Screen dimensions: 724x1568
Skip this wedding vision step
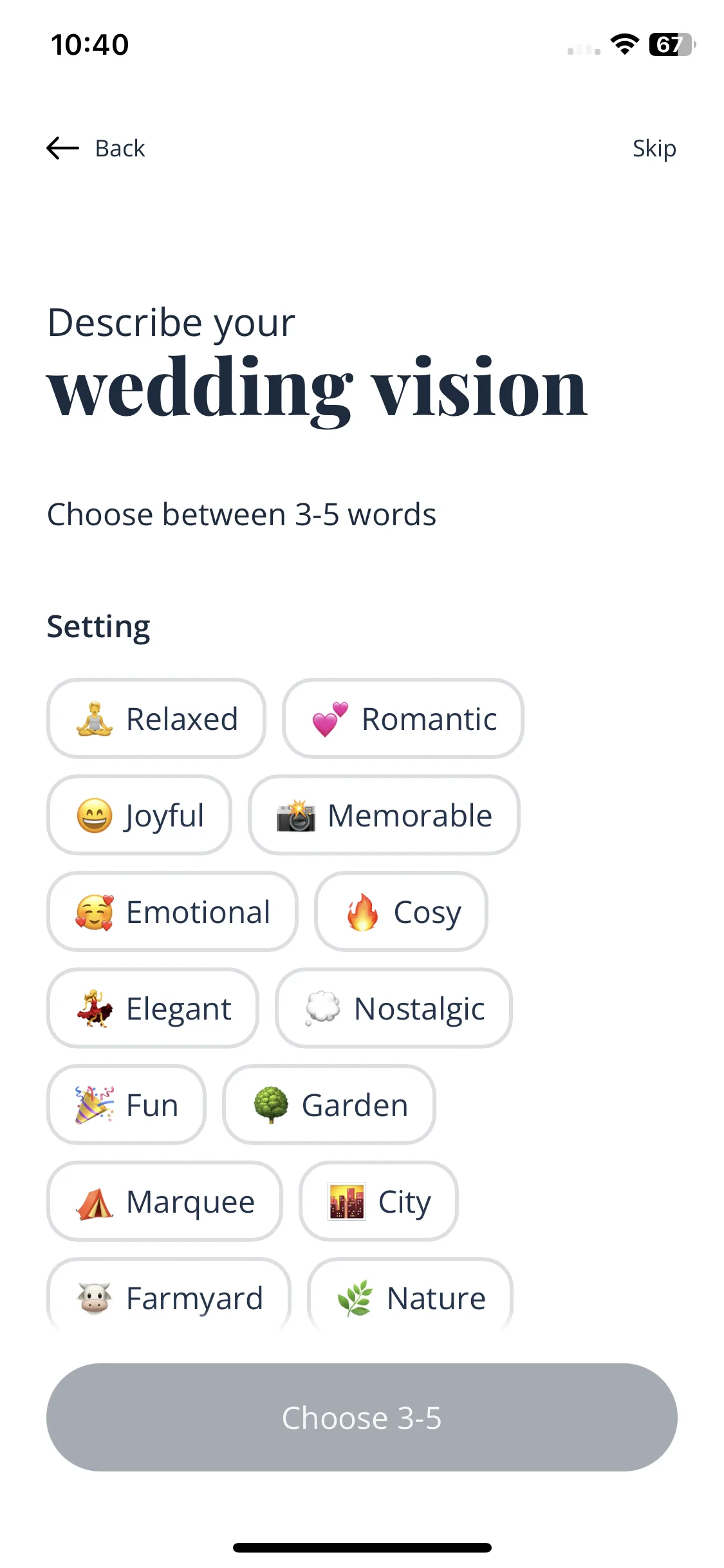click(x=654, y=148)
